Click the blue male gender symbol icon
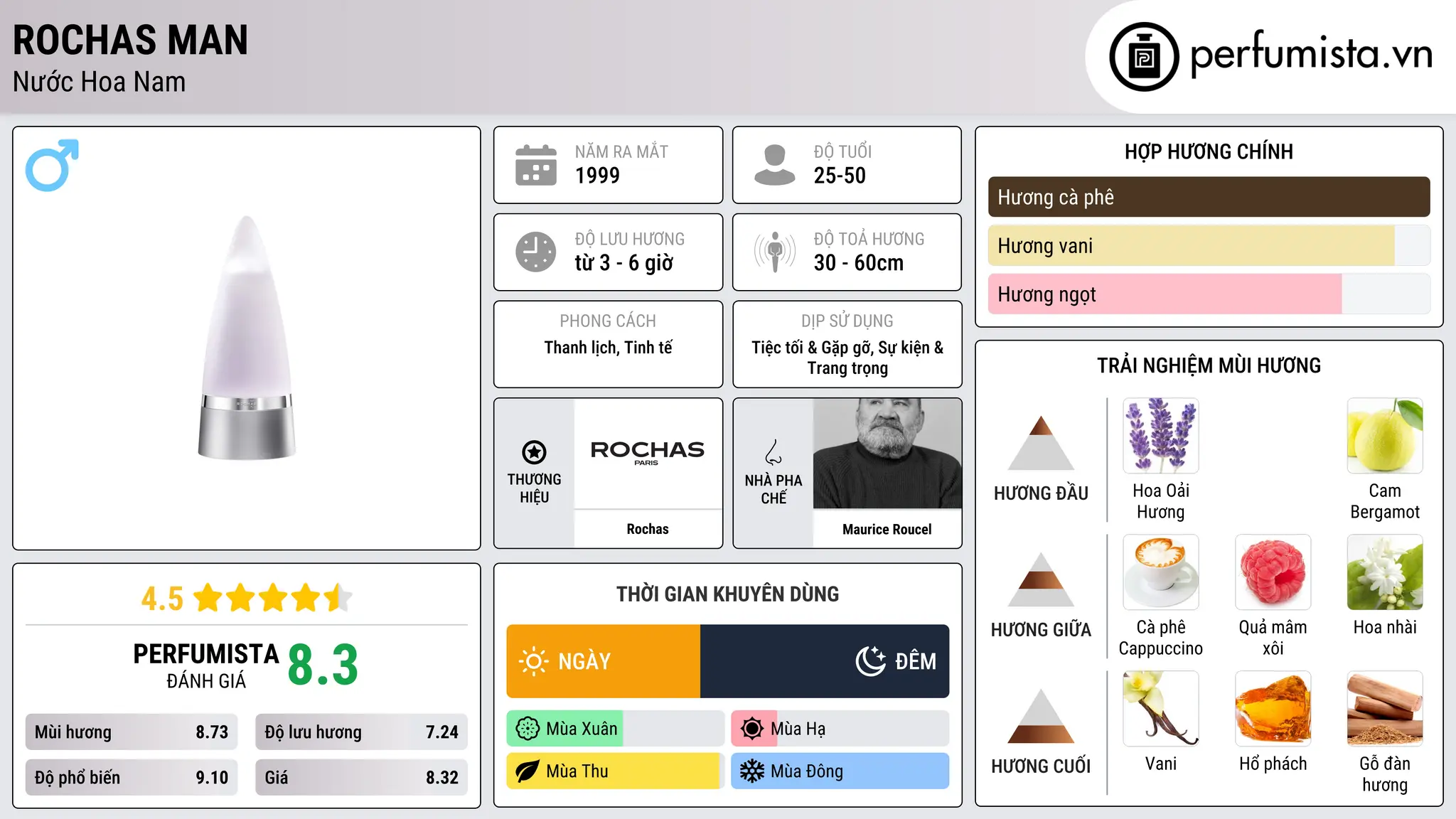This screenshot has height=819, width=1456. tap(52, 165)
